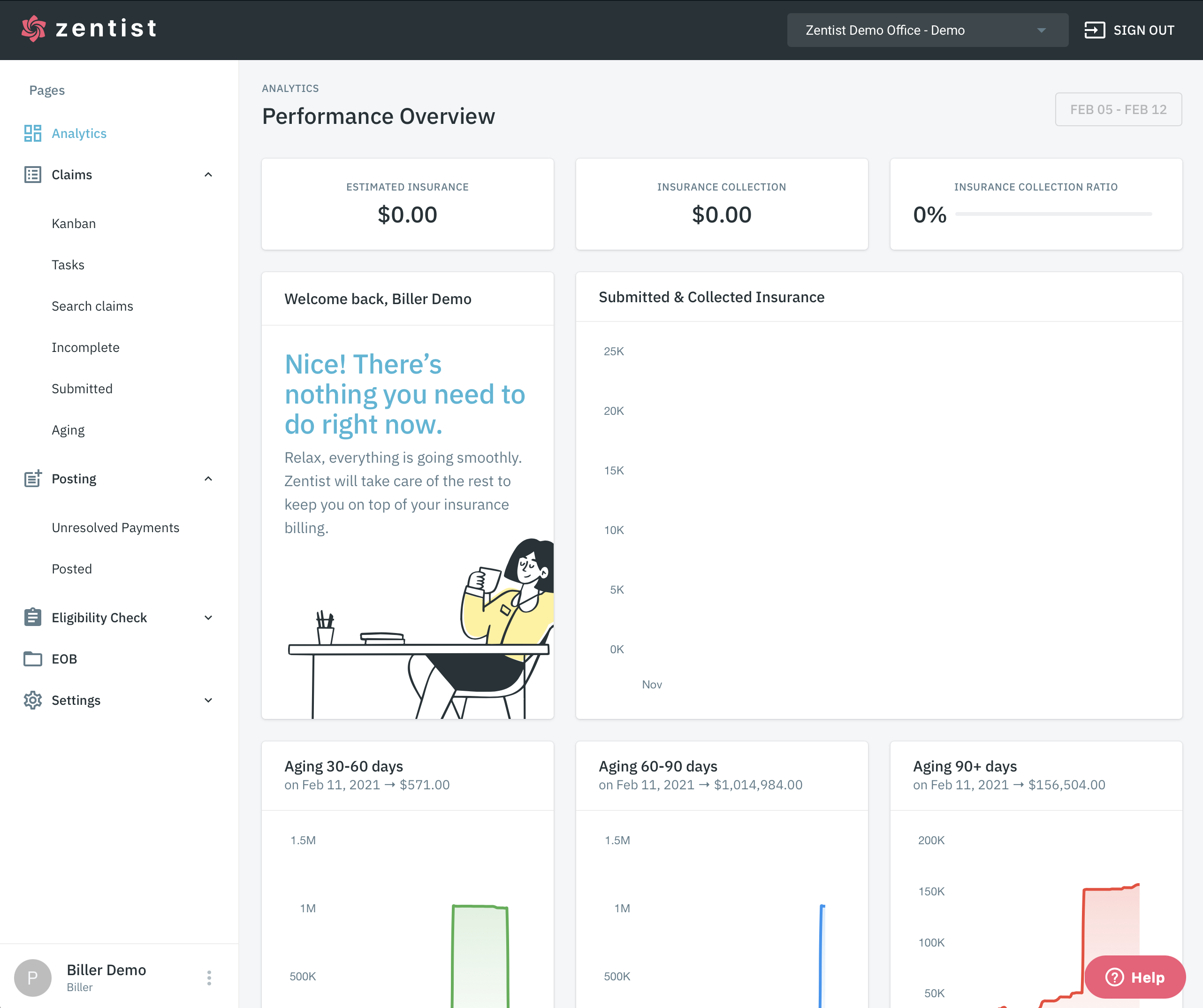Click the Help button
The height and width of the screenshot is (1008, 1203).
(1135, 977)
